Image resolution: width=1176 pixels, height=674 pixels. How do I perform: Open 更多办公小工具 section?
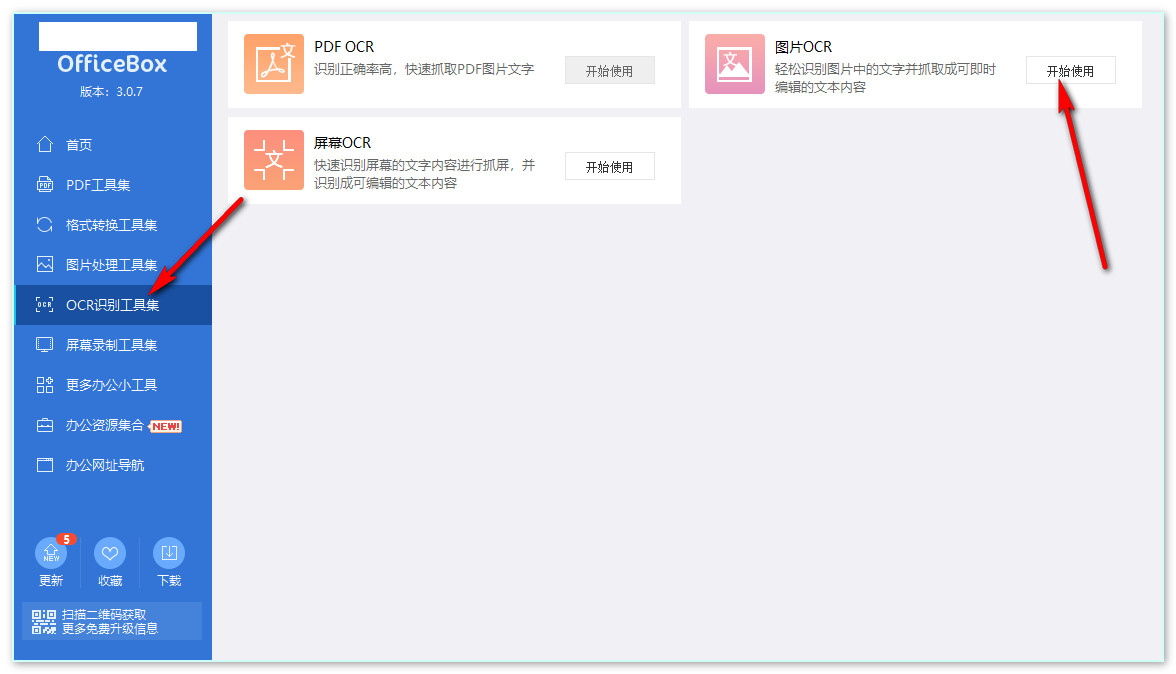click(113, 385)
